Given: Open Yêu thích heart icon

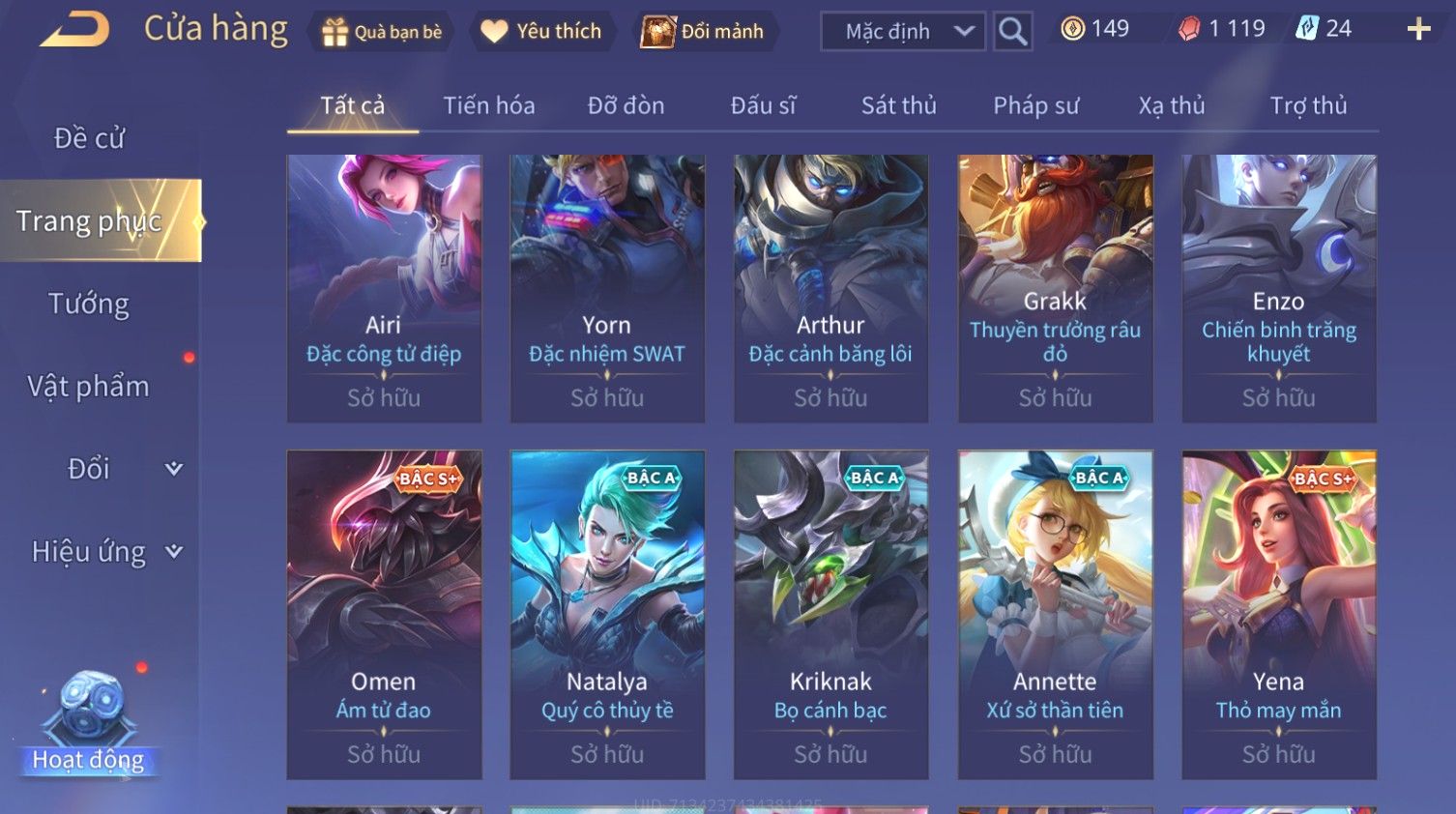Looking at the screenshot, I should [x=494, y=31].
